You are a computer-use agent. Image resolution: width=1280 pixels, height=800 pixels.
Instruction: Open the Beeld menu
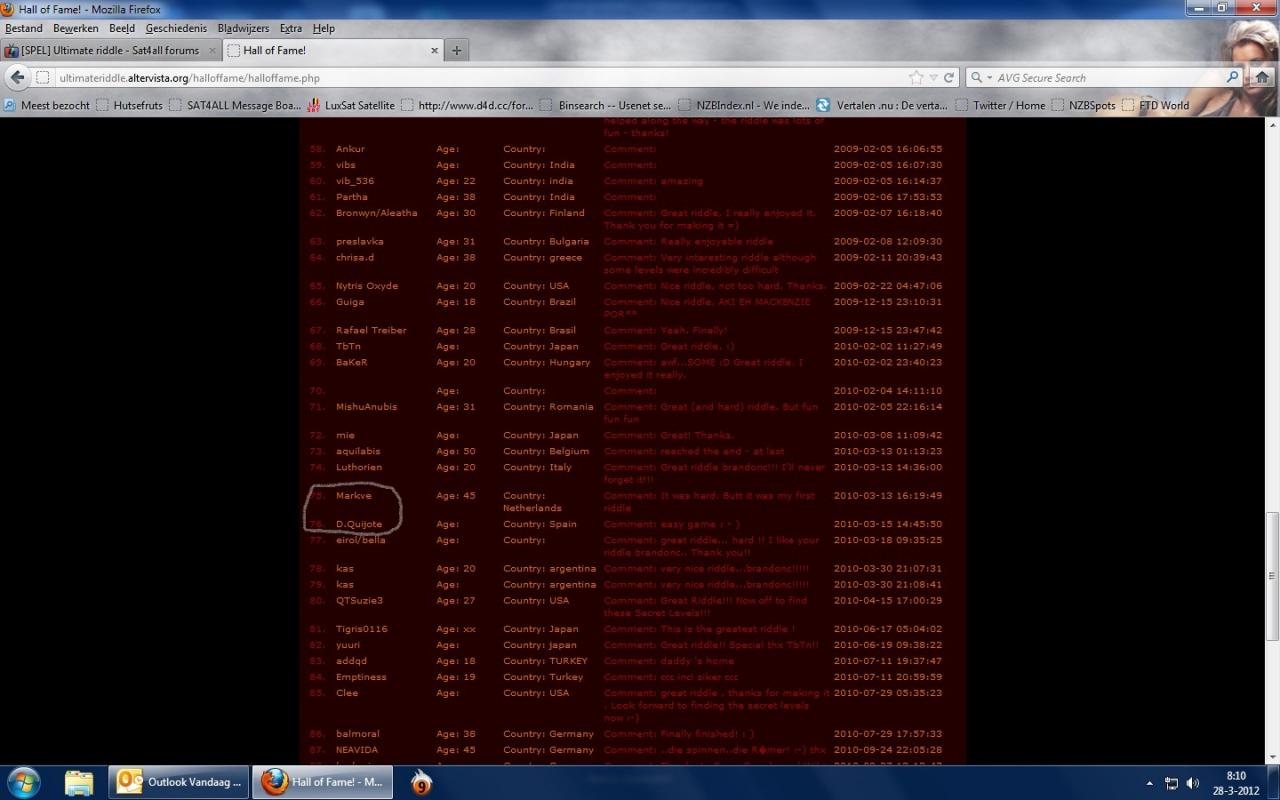[122, 28]
